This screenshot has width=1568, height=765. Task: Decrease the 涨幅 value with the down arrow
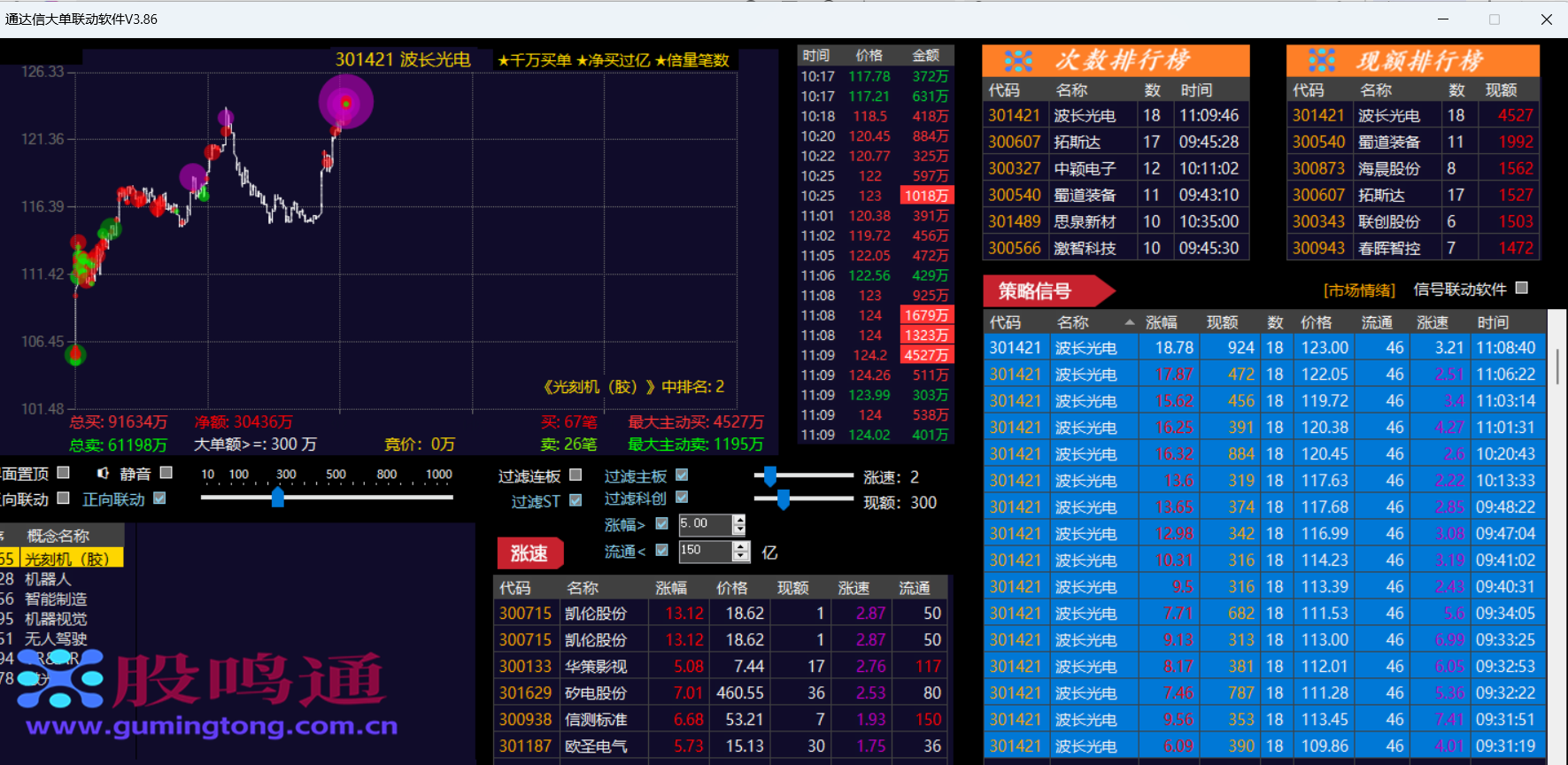(739, 529)
